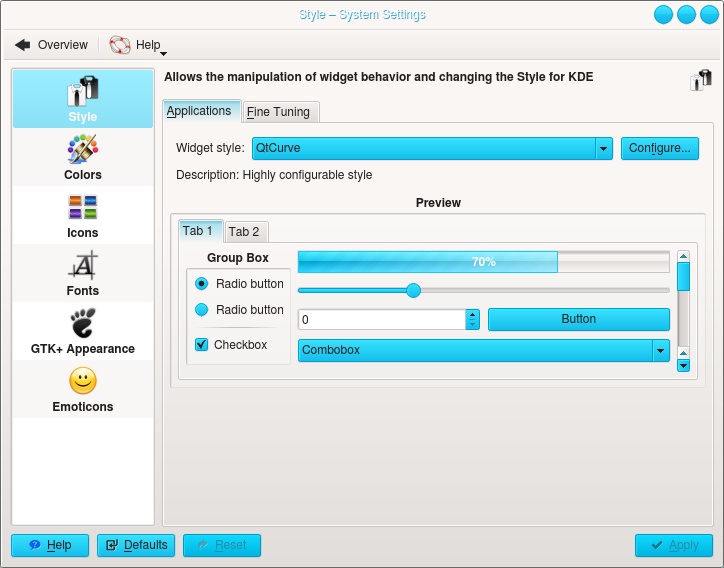Click the preview scrollbar top up arrow
This screenshot has height=568, width=724.
tap(683, 256)
